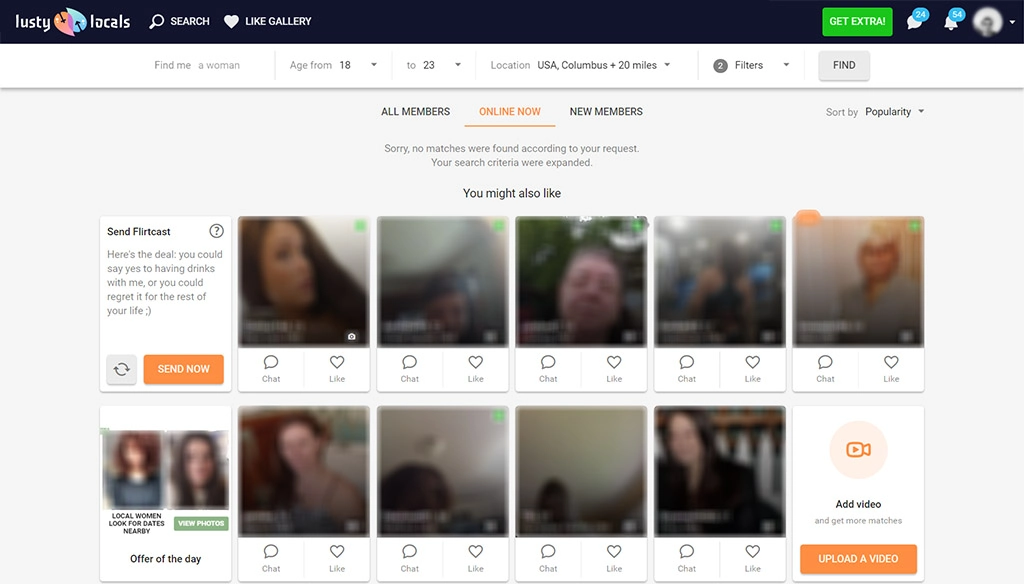Click the View Photos offer thumbnail

(201, 523)
